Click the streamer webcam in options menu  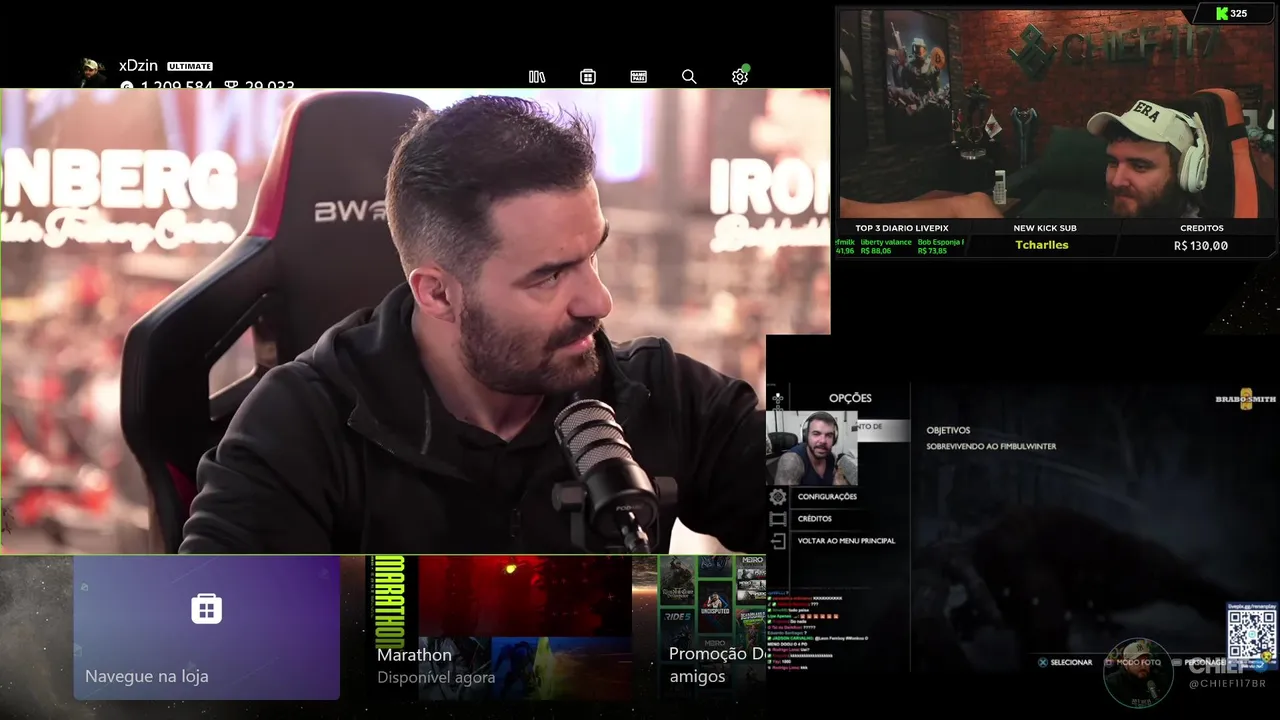tap(812, 448)
